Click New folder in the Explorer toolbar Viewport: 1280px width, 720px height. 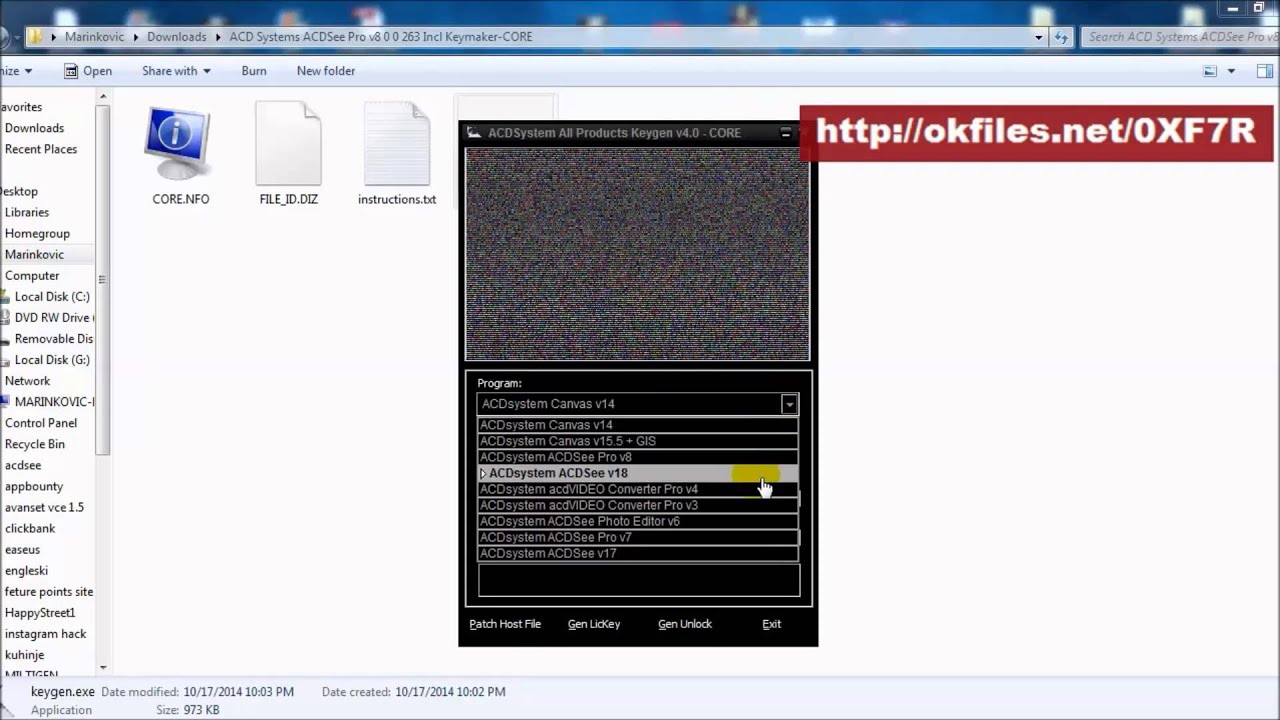326,71
